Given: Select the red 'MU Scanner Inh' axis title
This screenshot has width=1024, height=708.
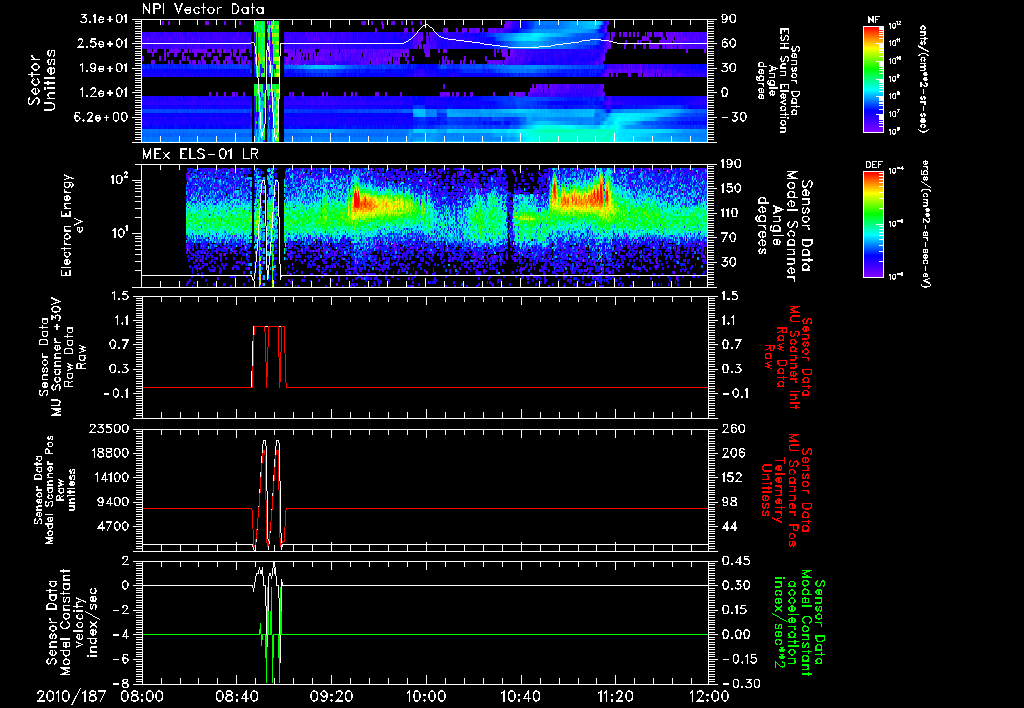Looking at the screenshot, I should [x=790, y=357].
